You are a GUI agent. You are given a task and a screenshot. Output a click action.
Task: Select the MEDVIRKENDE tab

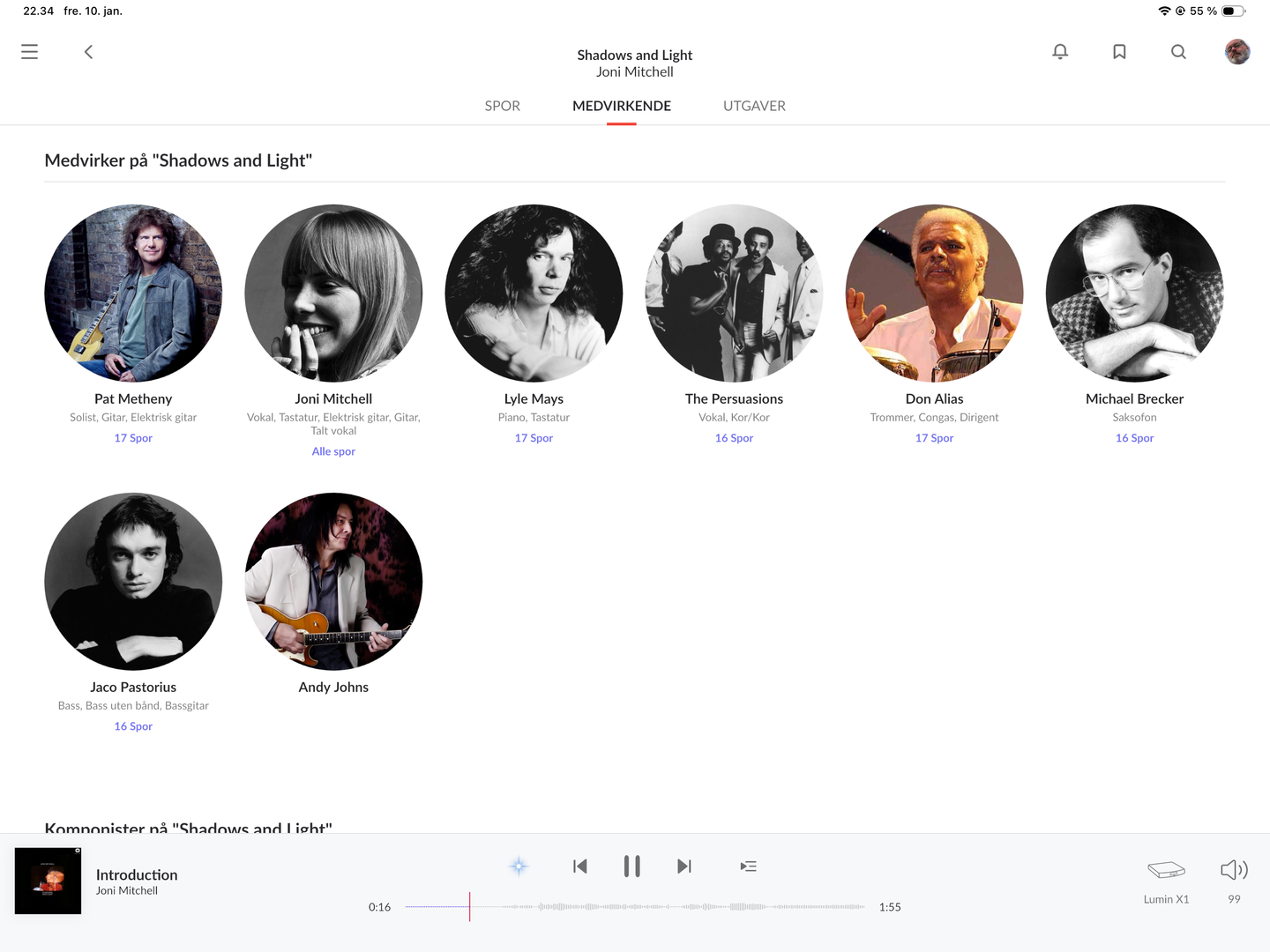[x=622, y=106]
